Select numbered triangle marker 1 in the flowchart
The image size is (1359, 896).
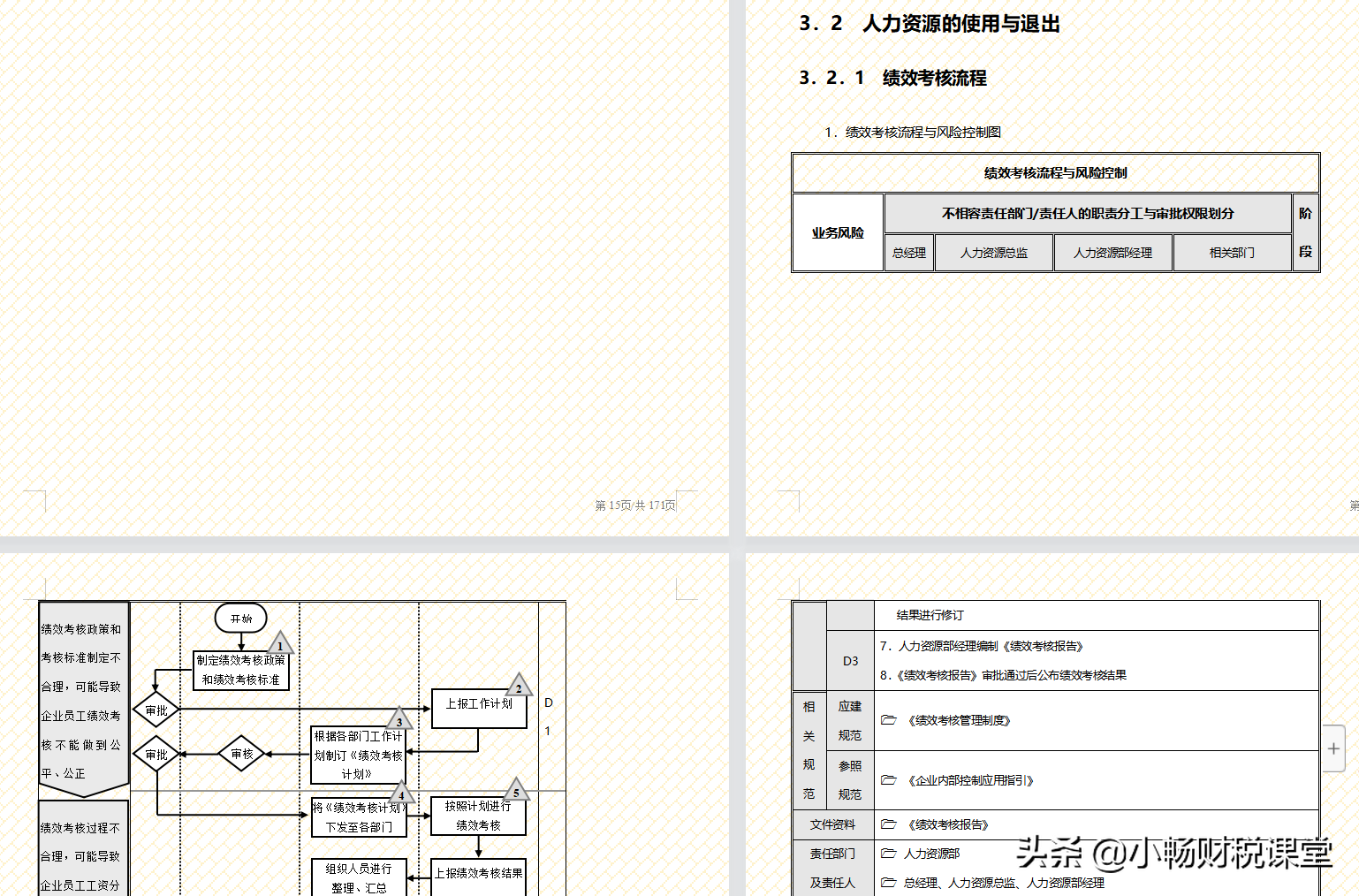(279, 645)
